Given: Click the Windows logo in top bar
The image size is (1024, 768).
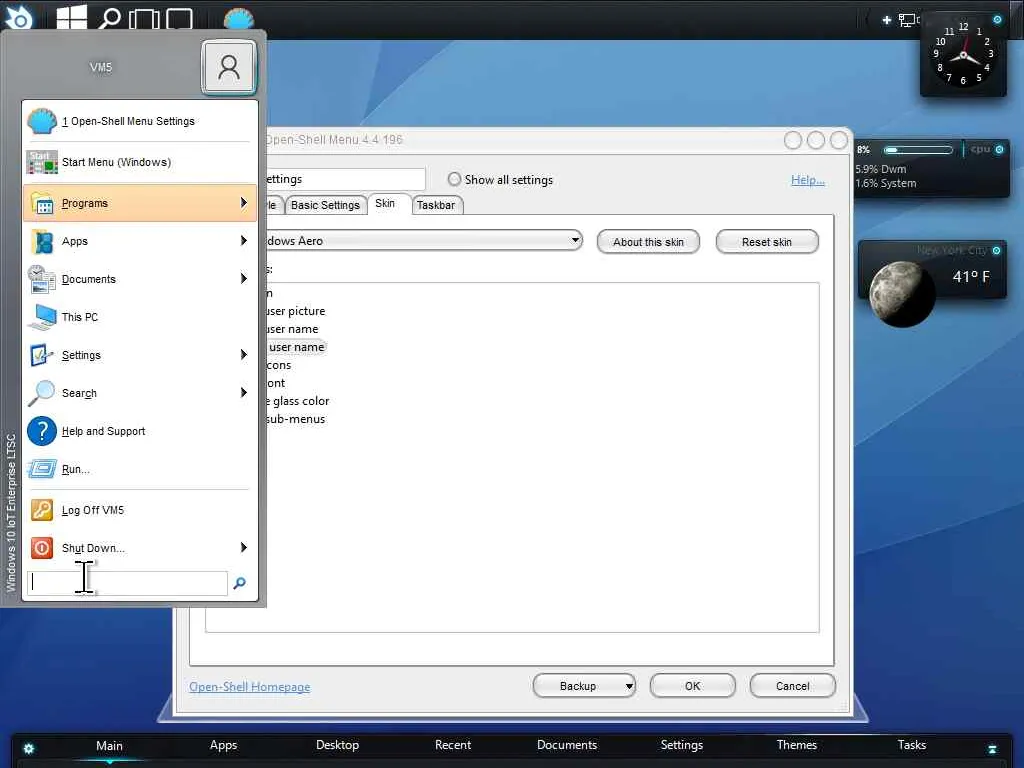Looking at the screenshot, I should tap(72, 18).
